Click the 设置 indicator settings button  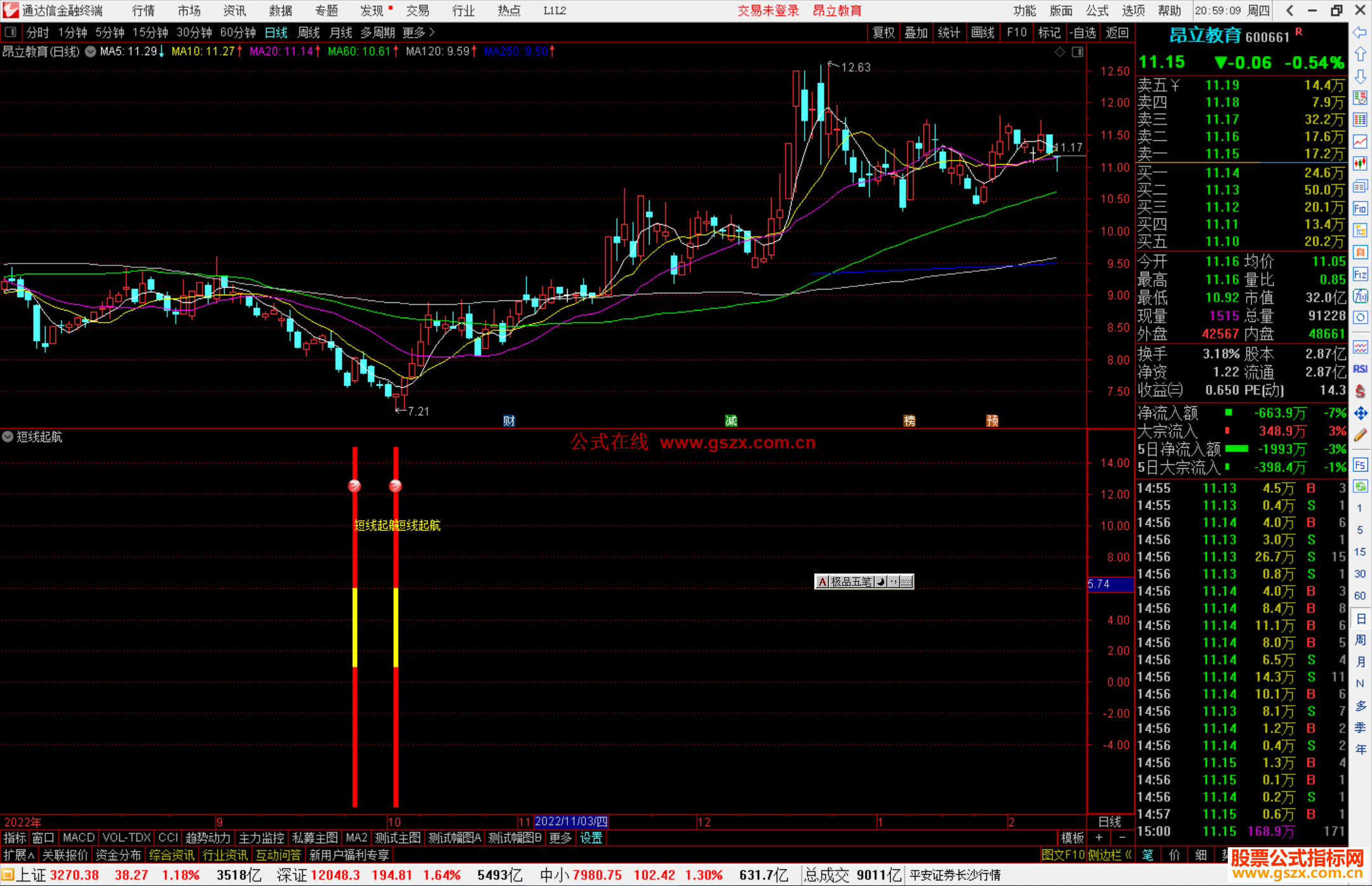coord(591,838)
